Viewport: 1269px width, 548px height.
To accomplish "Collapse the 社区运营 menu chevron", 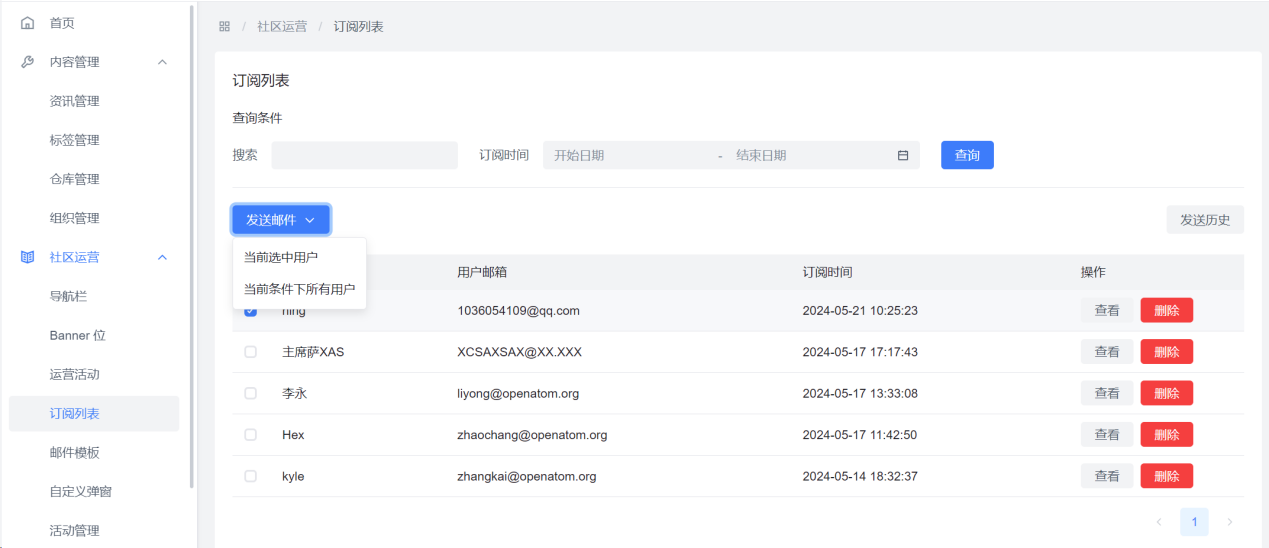I will (x=162, y=257).
